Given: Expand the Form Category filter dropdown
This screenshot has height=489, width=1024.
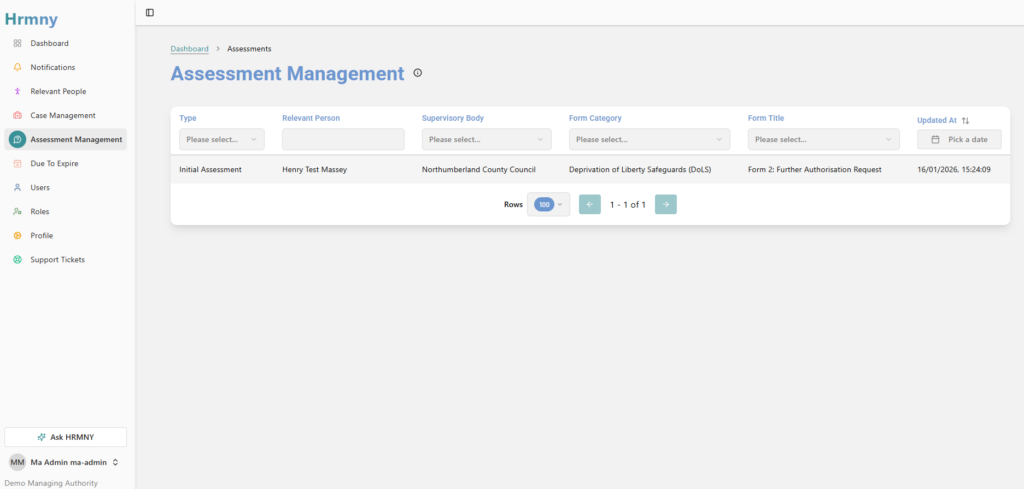Looking at the screenshot, I should [649, 139].
